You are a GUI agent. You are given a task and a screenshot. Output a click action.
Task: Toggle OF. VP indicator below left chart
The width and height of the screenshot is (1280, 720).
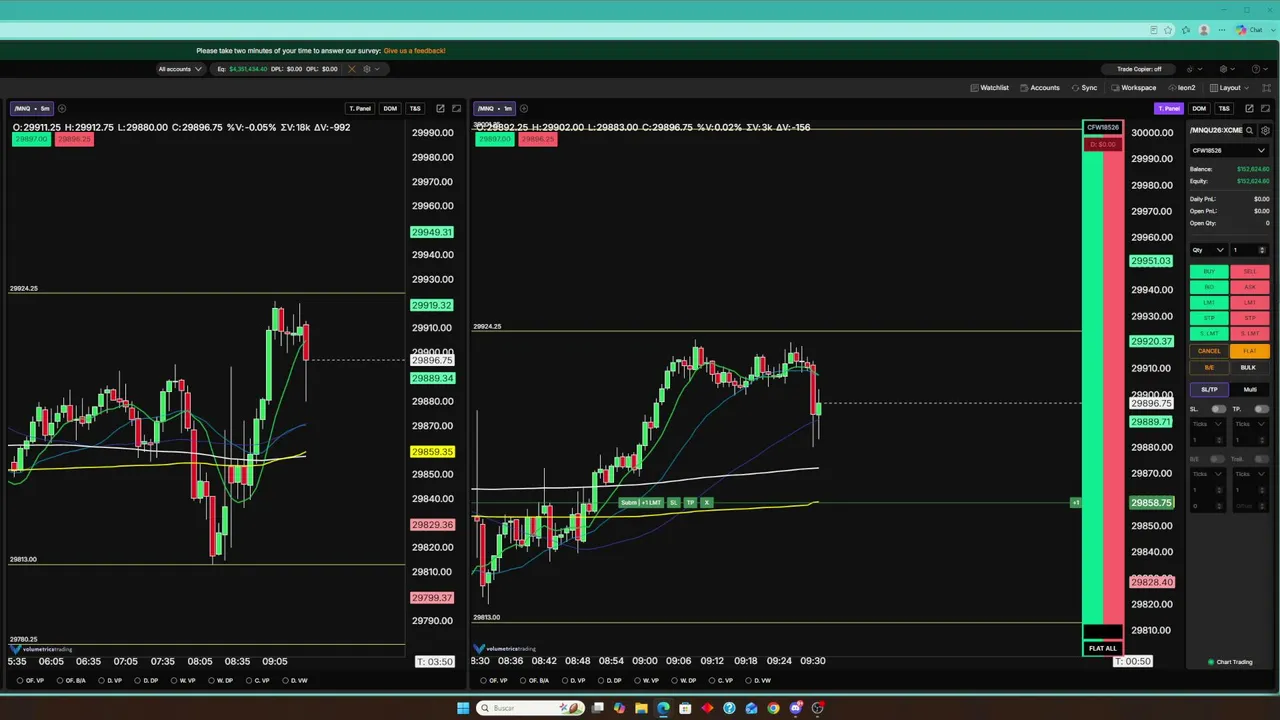[30, 680]
